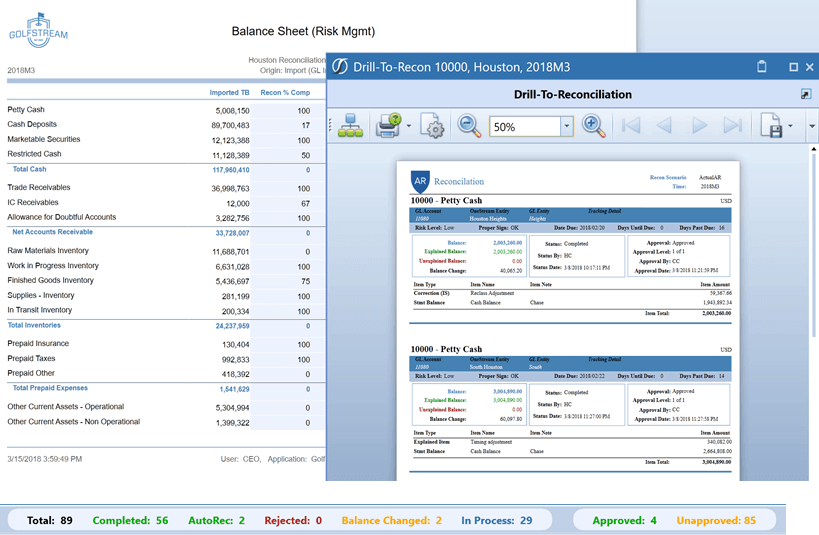Click the AR Reconciliation shield logo
The height and width of the screenshot is (535, 819).
point(420,181)
